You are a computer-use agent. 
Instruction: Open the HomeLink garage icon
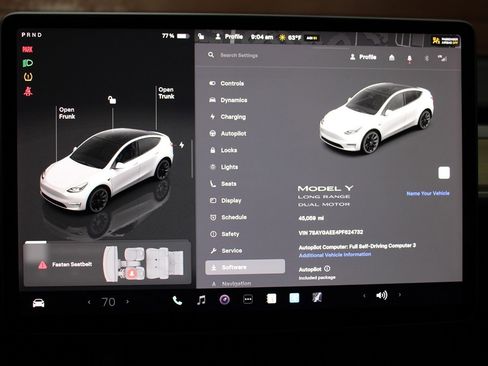(392, 58)
